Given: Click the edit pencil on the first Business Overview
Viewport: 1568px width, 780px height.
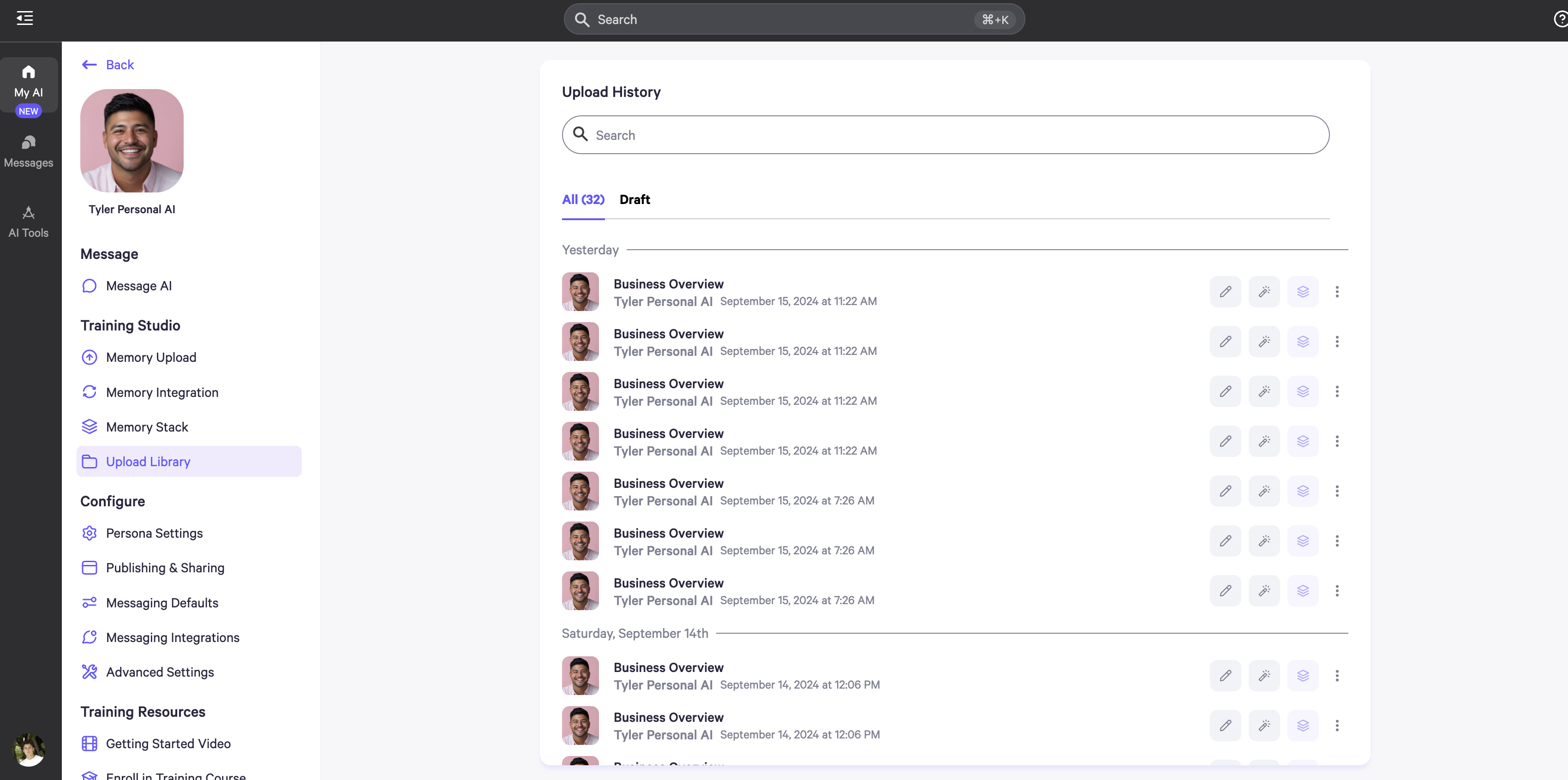Looking at the screenshot, I should tap(1225, 291).
